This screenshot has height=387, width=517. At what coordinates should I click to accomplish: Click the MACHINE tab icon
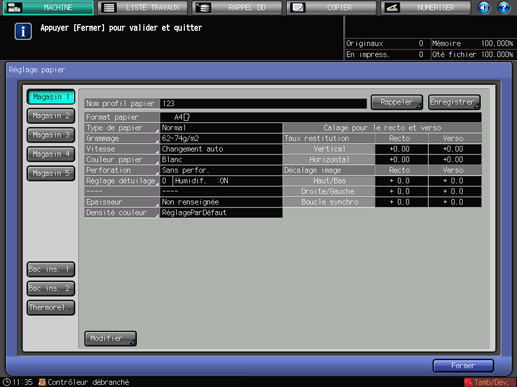pyautogui.click(x=14, y=7)
